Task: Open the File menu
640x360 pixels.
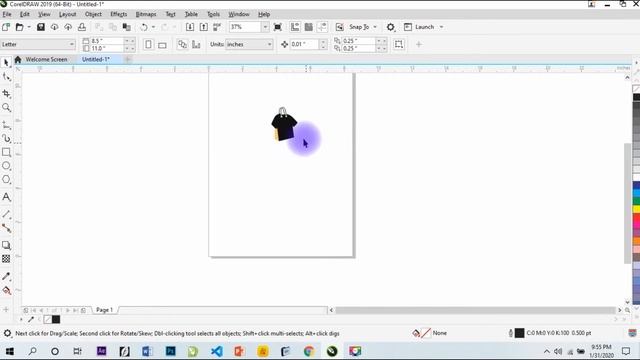Action: coord(7,14)
